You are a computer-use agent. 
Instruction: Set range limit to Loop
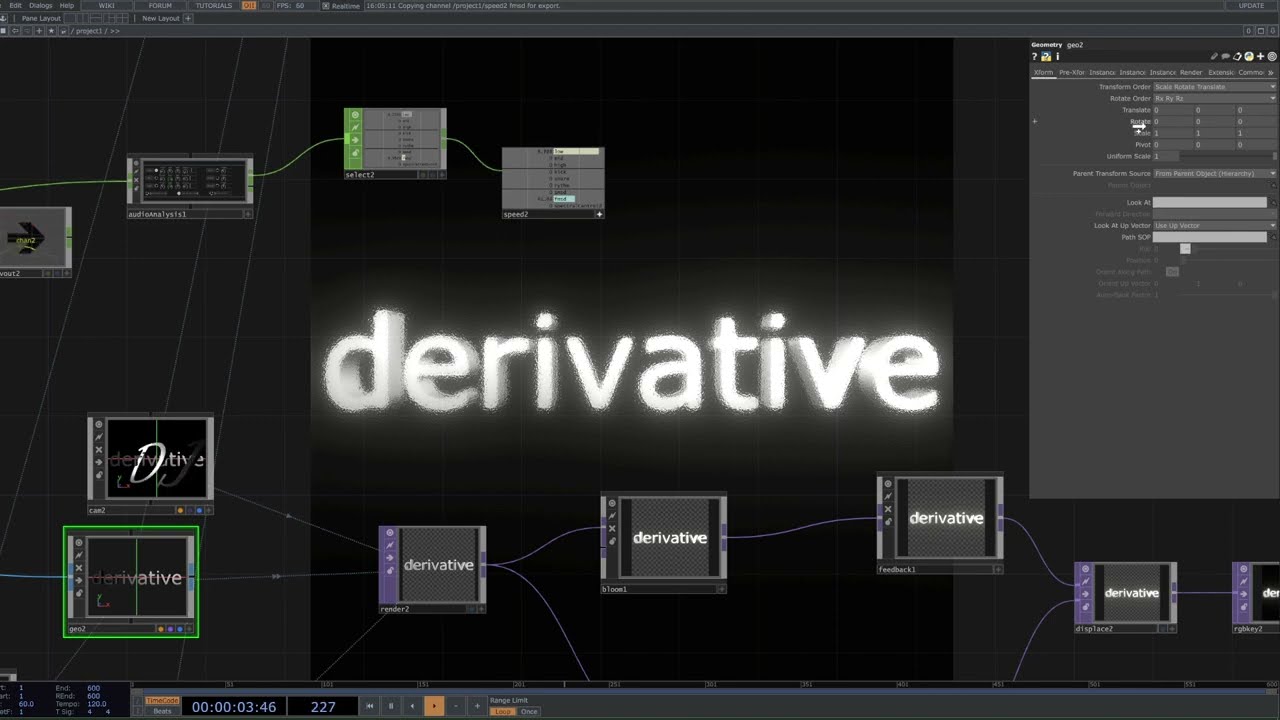(x=503, y=711)
